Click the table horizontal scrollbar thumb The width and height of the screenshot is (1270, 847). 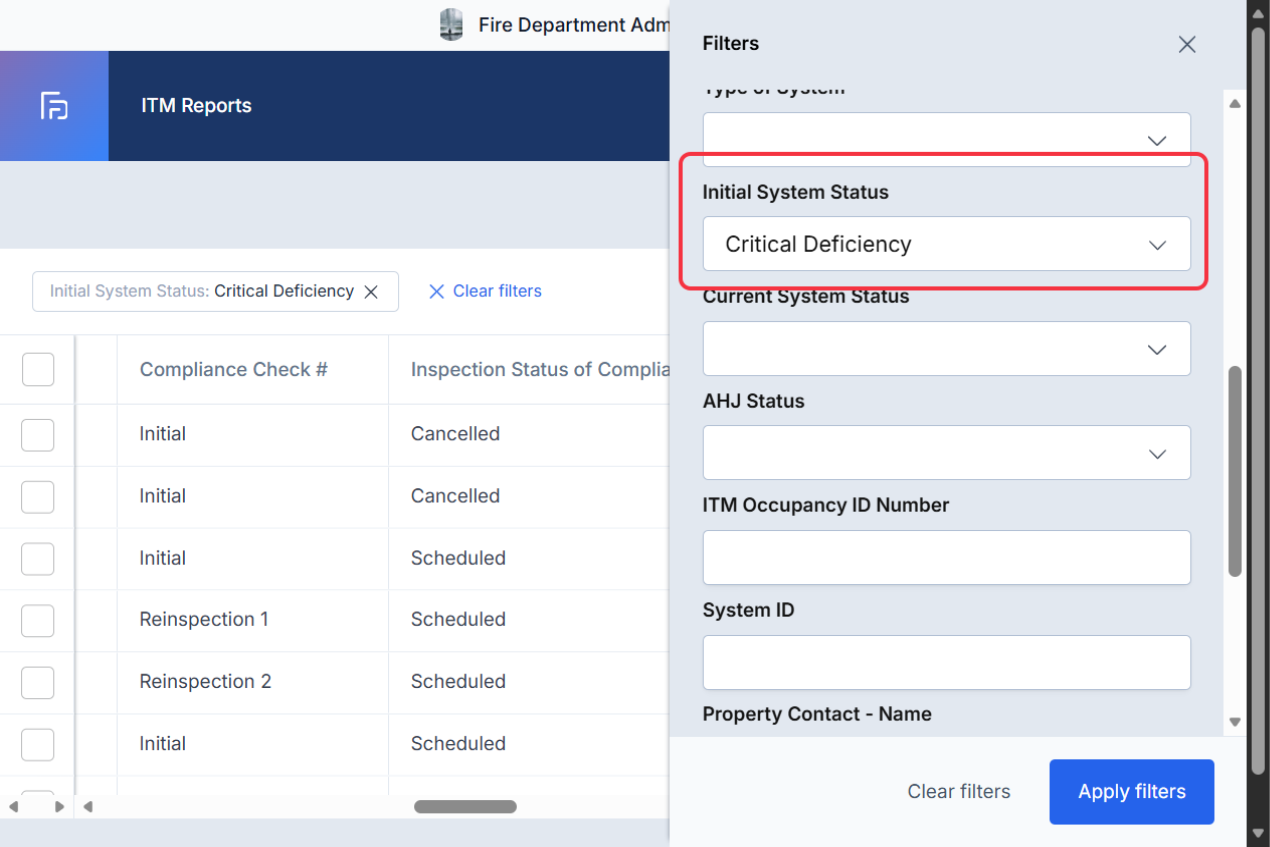[465, 806]
